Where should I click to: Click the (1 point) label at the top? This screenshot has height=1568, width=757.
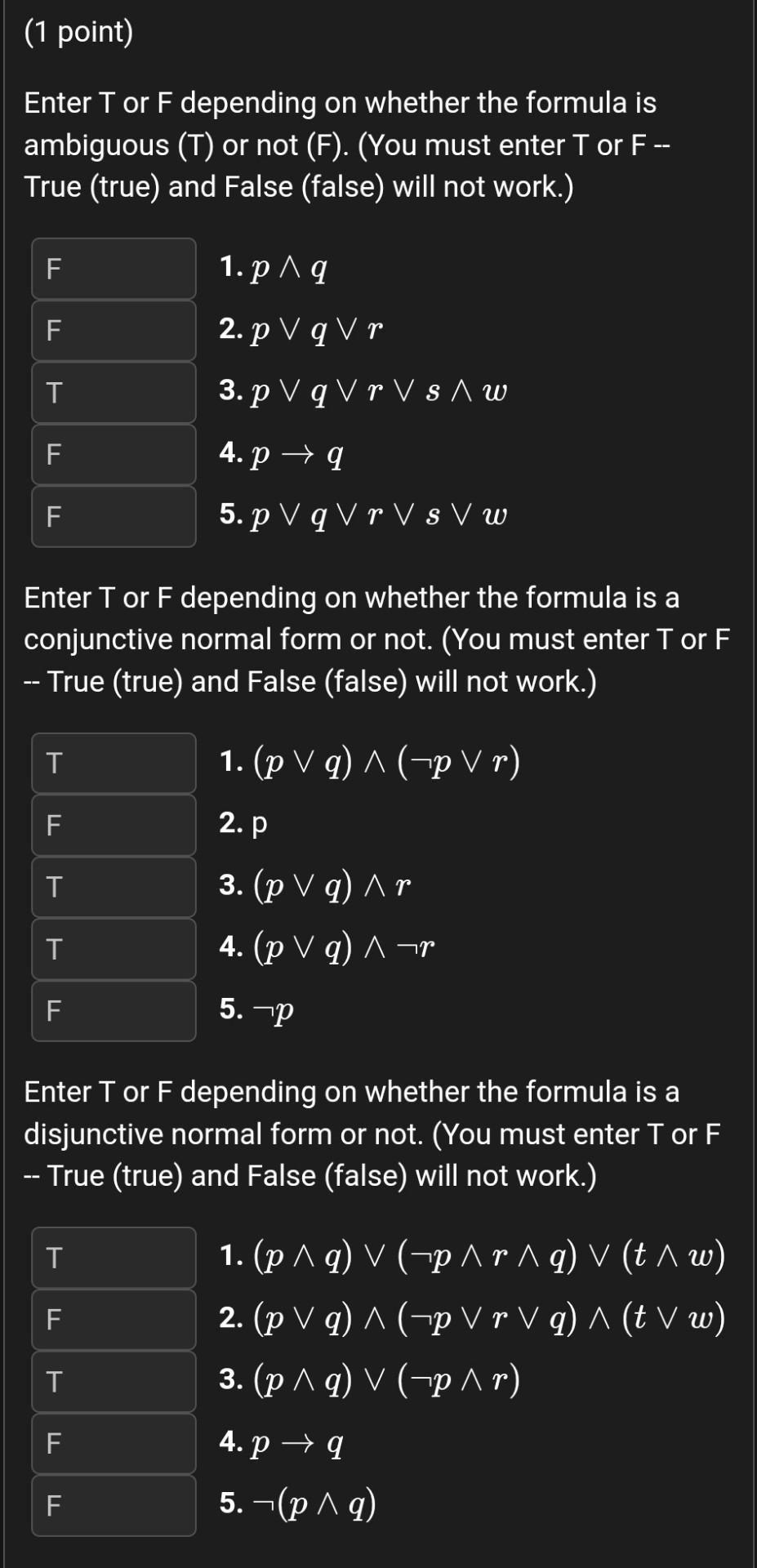pyautogui.click(x=79, y=31)
